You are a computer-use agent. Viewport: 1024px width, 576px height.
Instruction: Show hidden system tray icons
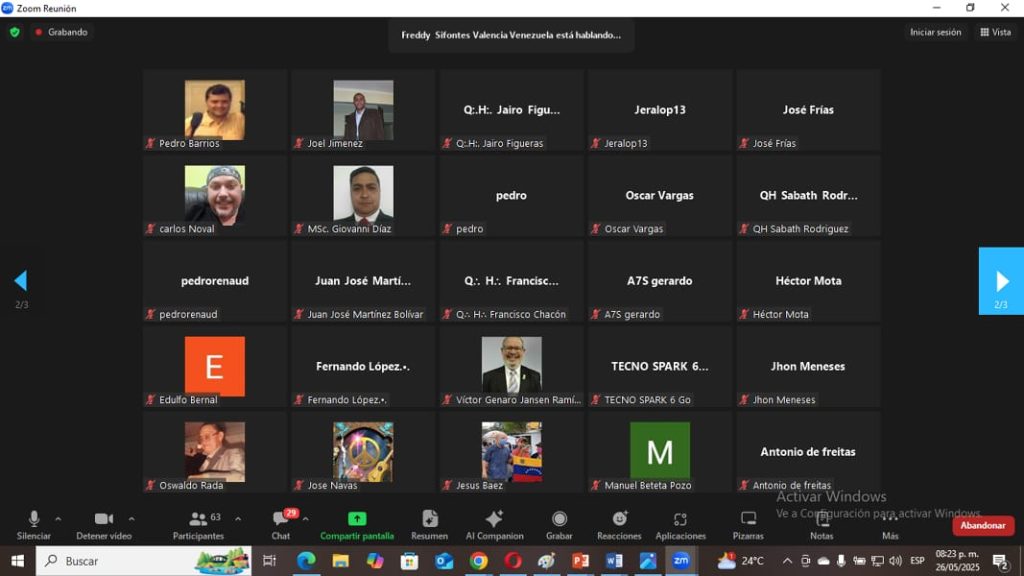(x=787, y=561)
